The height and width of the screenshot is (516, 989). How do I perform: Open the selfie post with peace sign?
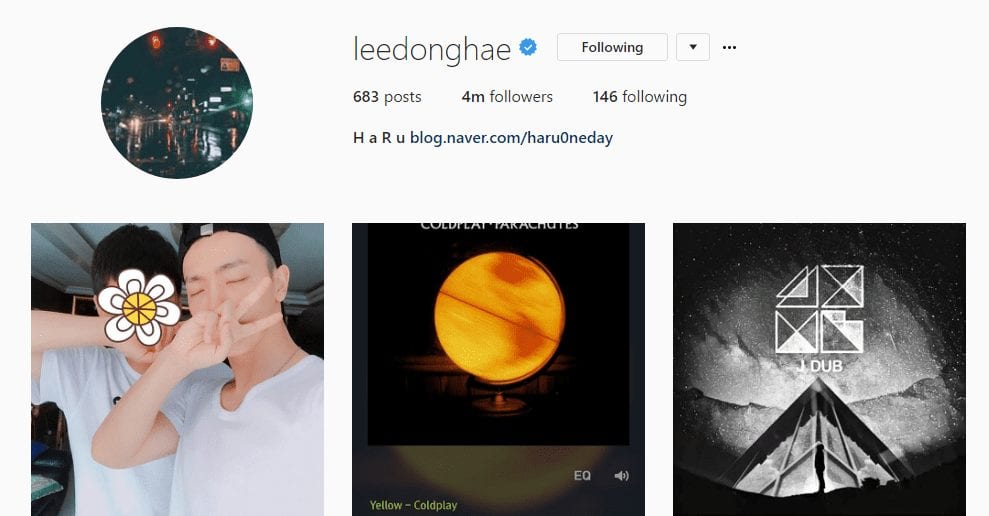tap(177, 370)
